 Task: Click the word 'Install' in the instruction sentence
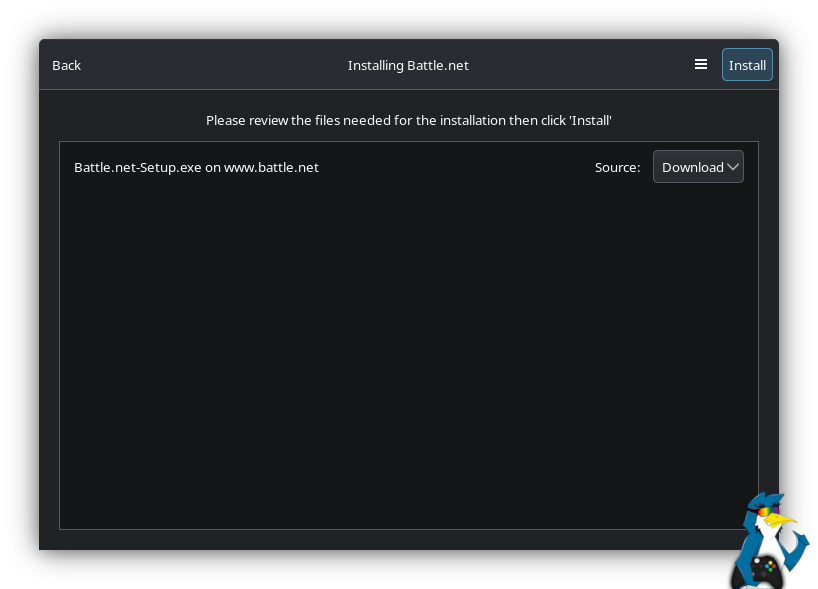[590, 120]
